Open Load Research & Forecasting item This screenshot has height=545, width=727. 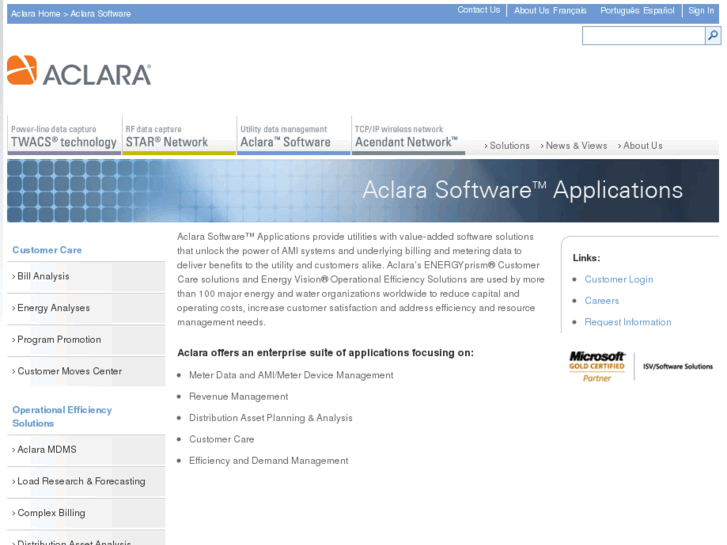click(x=86, y=481)
